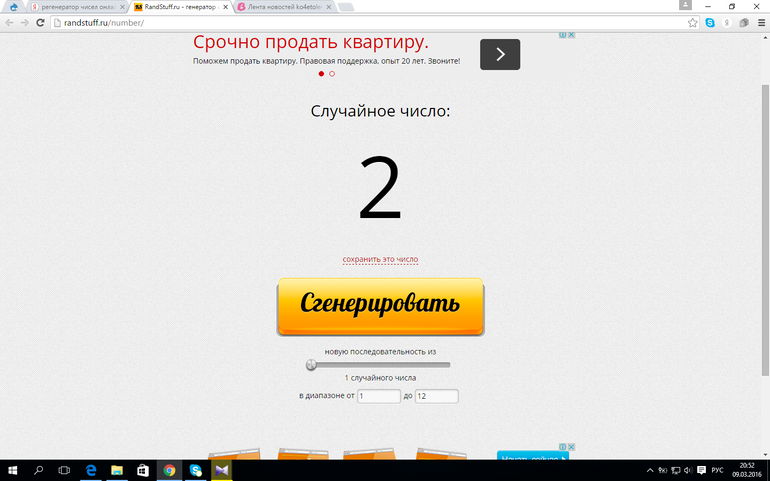Click the taskbar search magnifier icon
The image size is (770, 481).
39,470
